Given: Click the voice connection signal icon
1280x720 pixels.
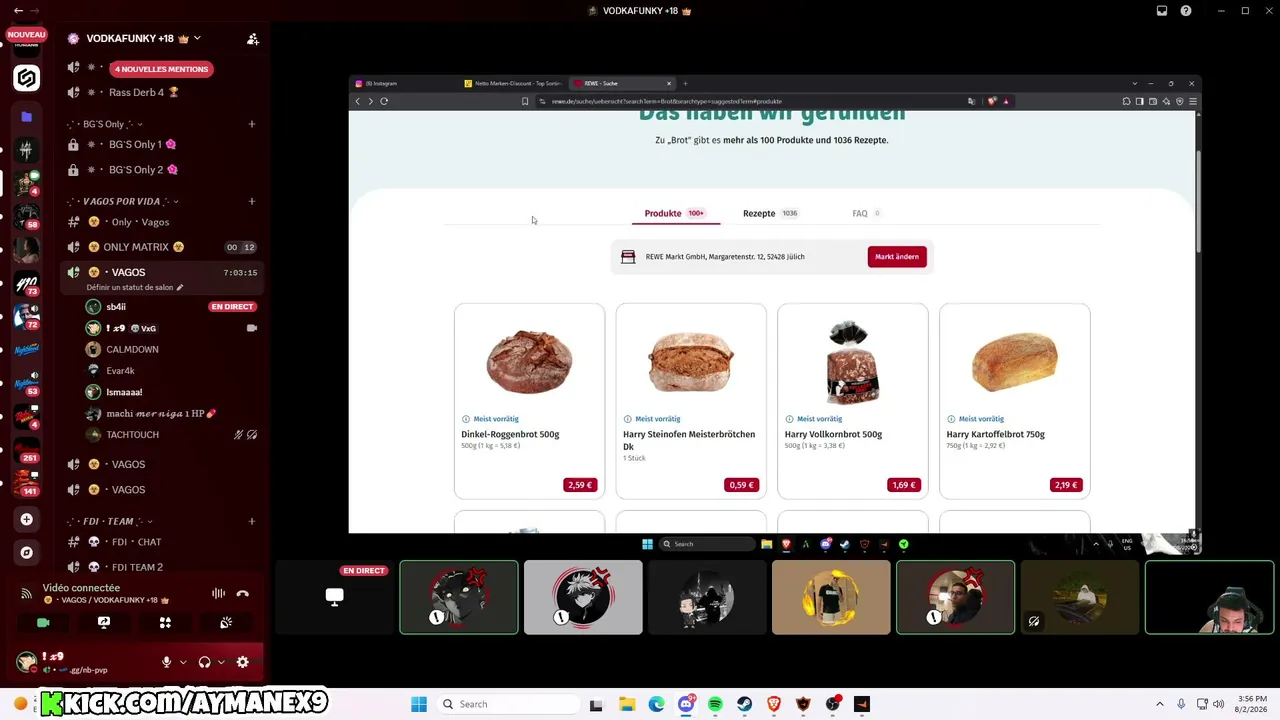Looking at the screenshot, I should coord(27,594).
